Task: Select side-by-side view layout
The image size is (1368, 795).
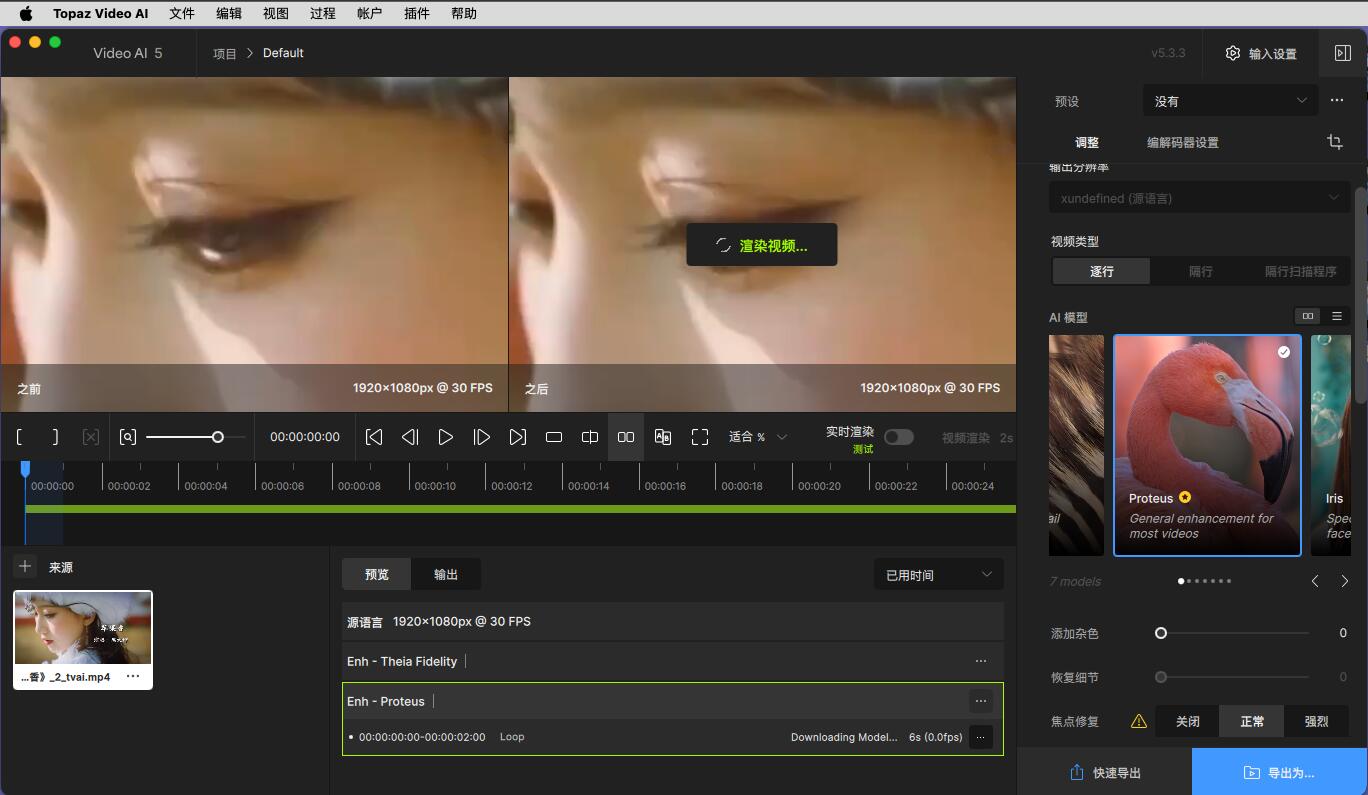Action: coord(626,437)
